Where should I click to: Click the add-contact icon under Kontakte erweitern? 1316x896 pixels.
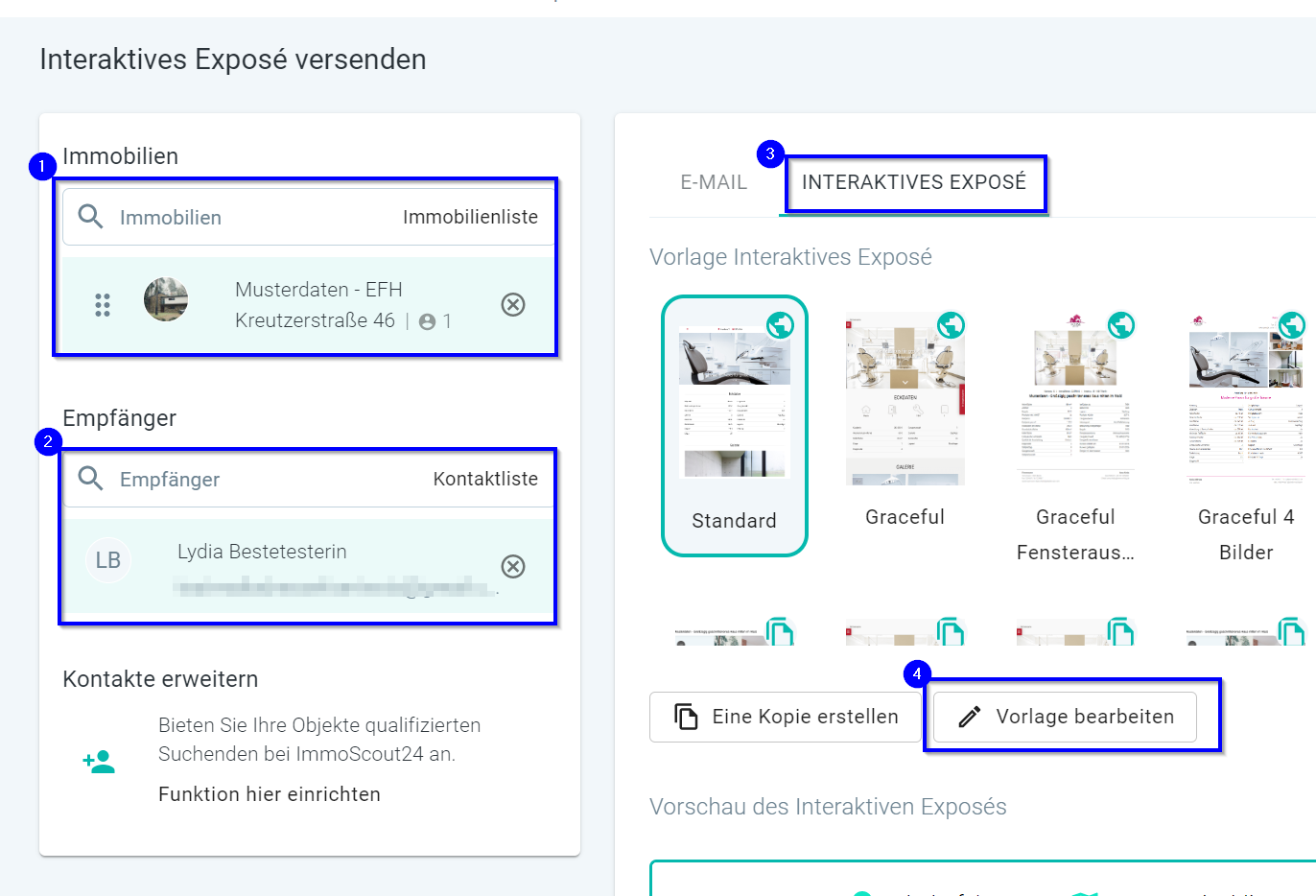coord(99,762)
